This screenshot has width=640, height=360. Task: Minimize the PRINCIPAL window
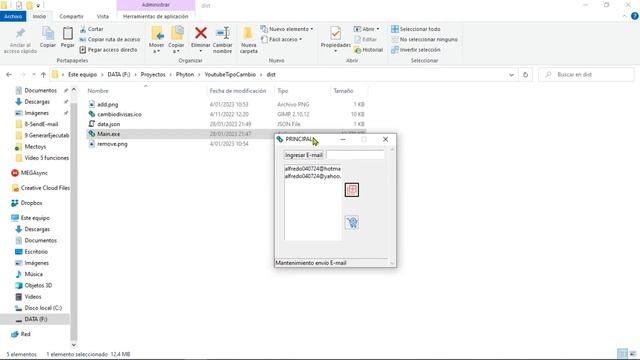(x=343, y=140)
